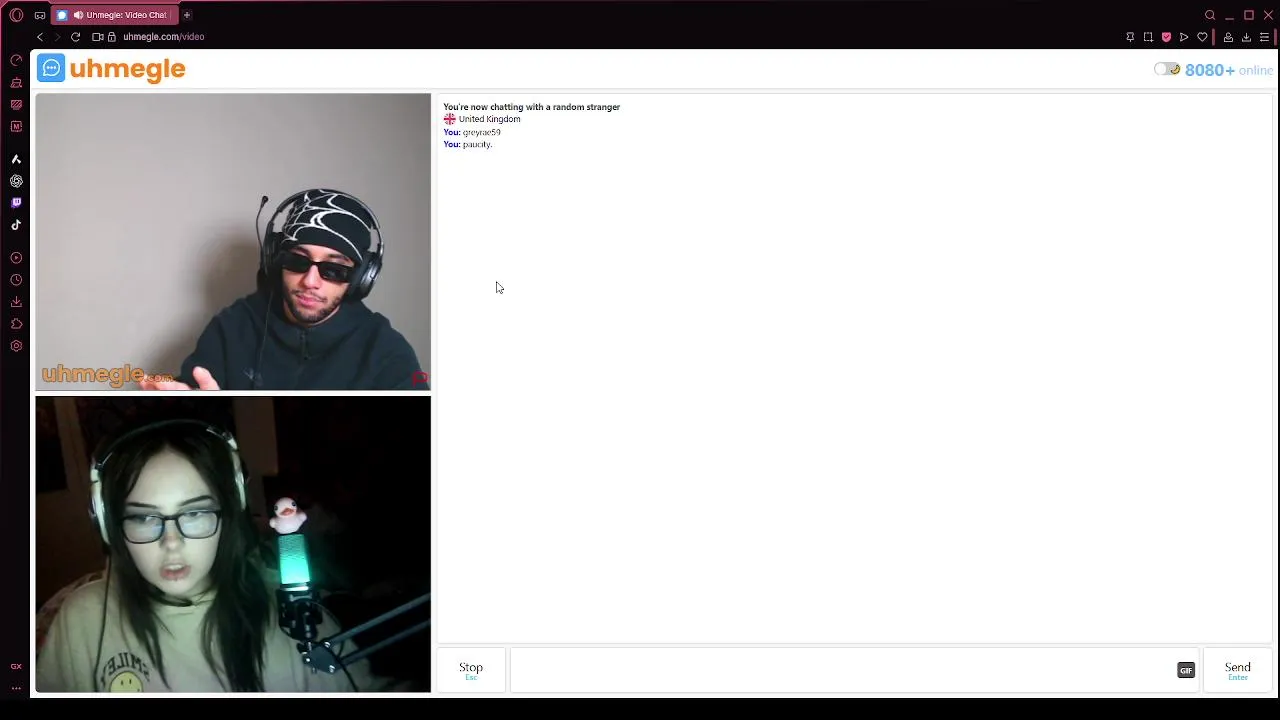Click the 'paucity.' chat message
The height and width of the screenshot is (720, 1280).
pyautogui.click(x=477, y=144)
